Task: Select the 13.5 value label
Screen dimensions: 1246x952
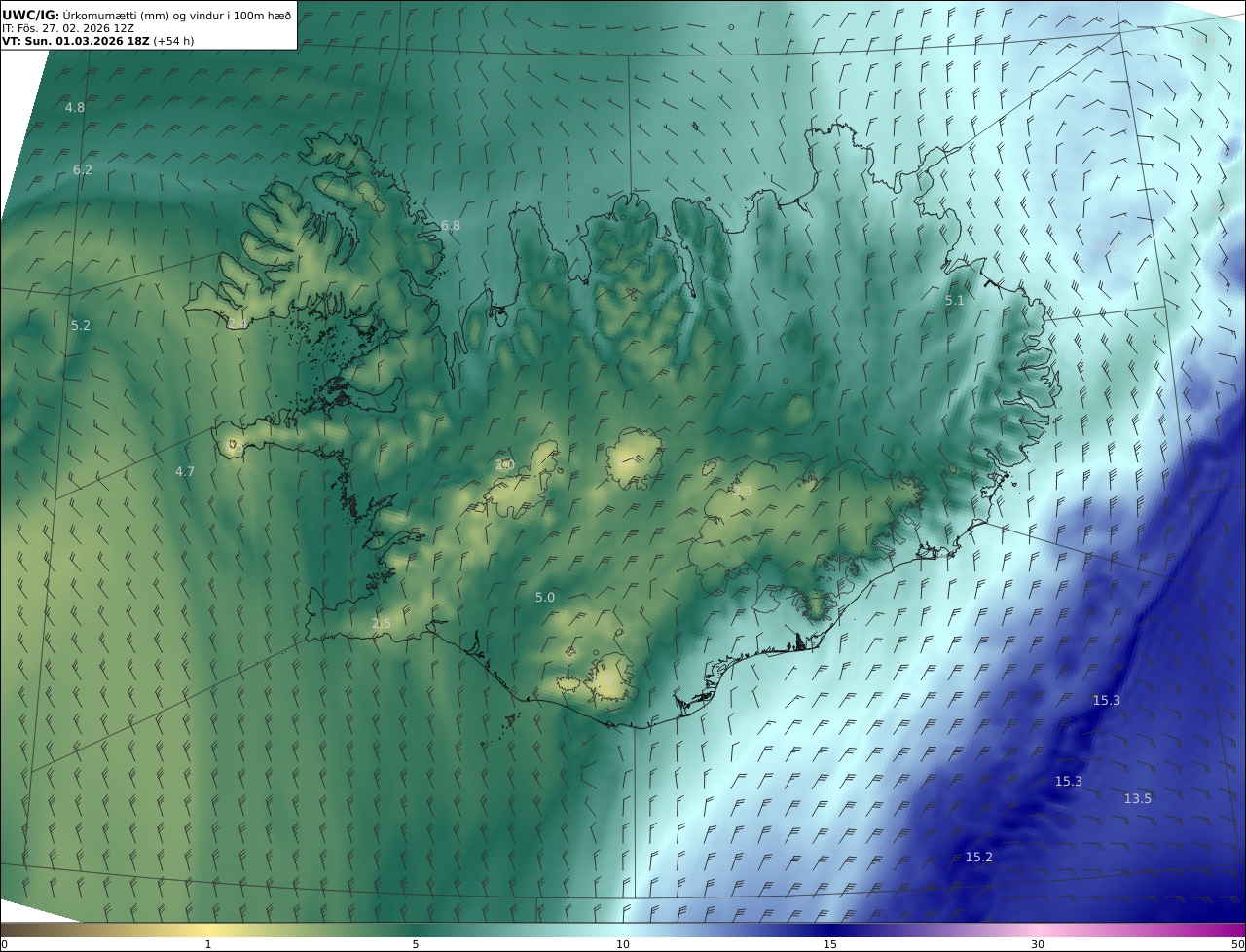Action: coord(1138,798)
